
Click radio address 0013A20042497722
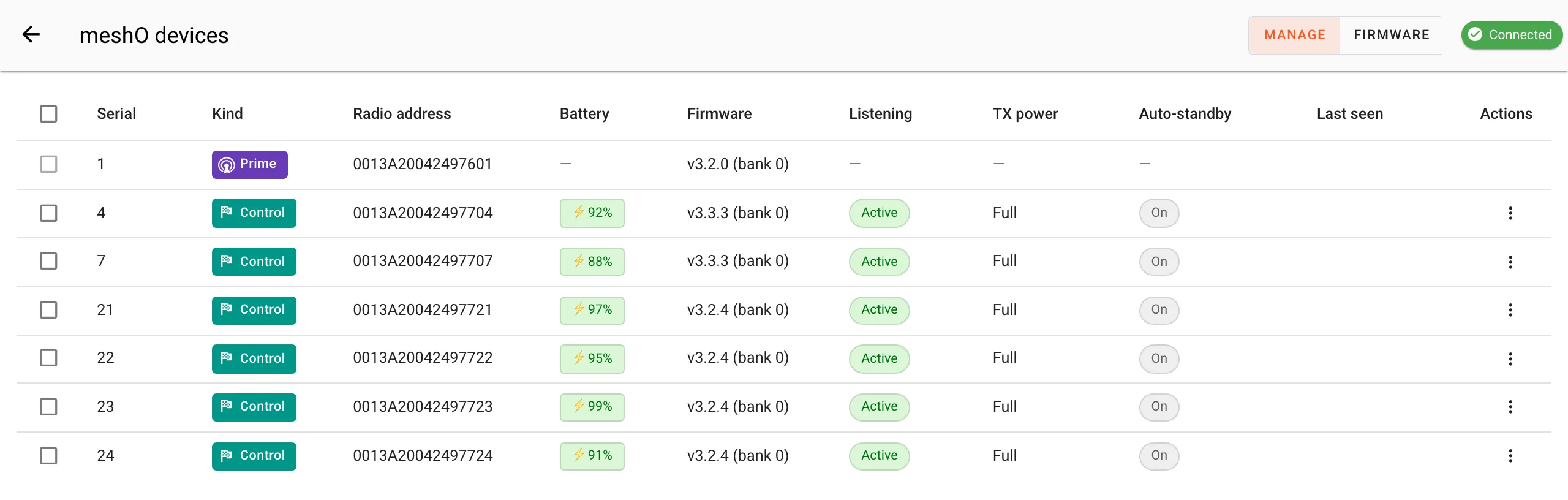(x=423, y=358)
